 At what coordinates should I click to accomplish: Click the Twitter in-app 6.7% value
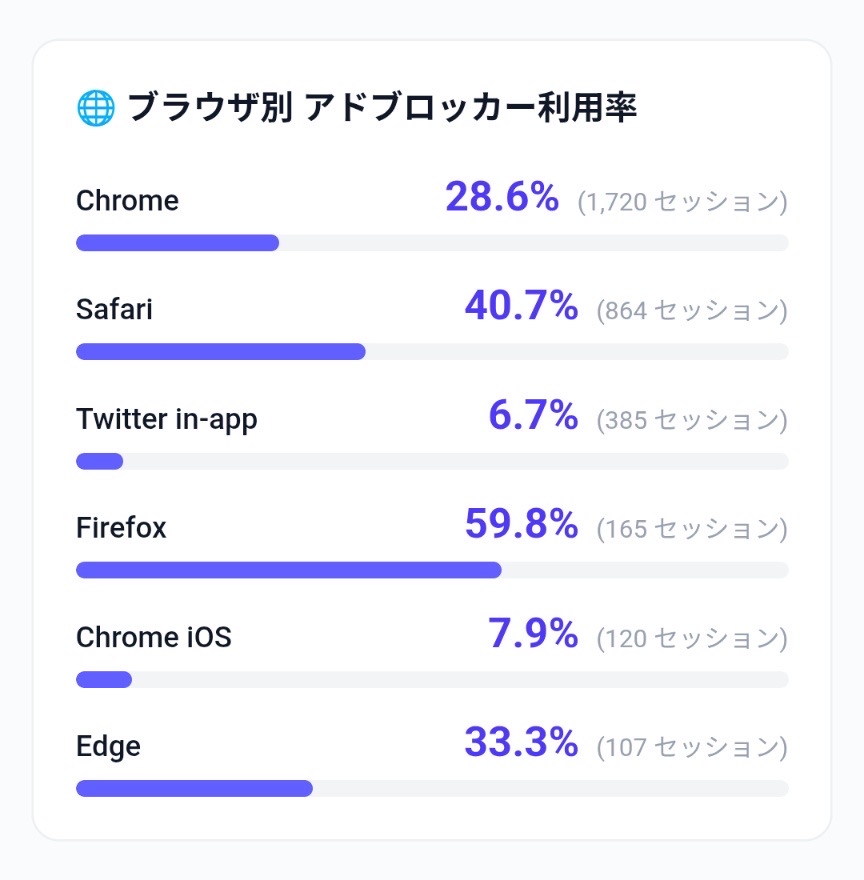point(532,415)
